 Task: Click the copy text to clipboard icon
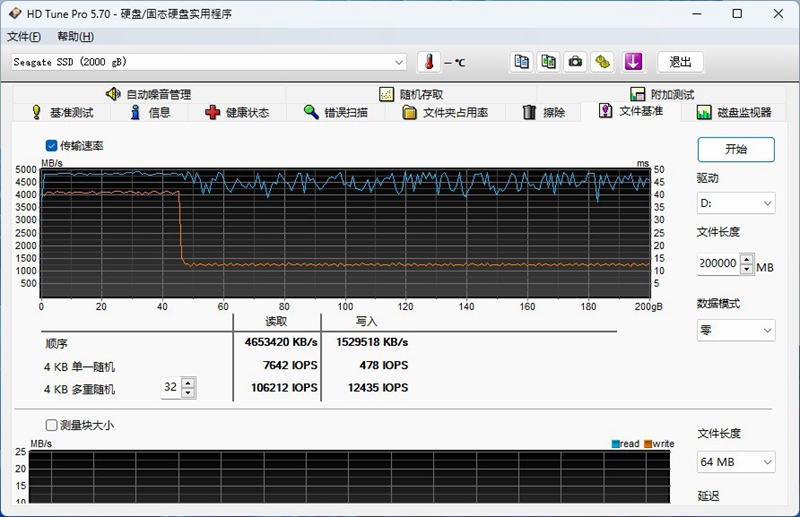pyautogui.click(x=521, y=62)
